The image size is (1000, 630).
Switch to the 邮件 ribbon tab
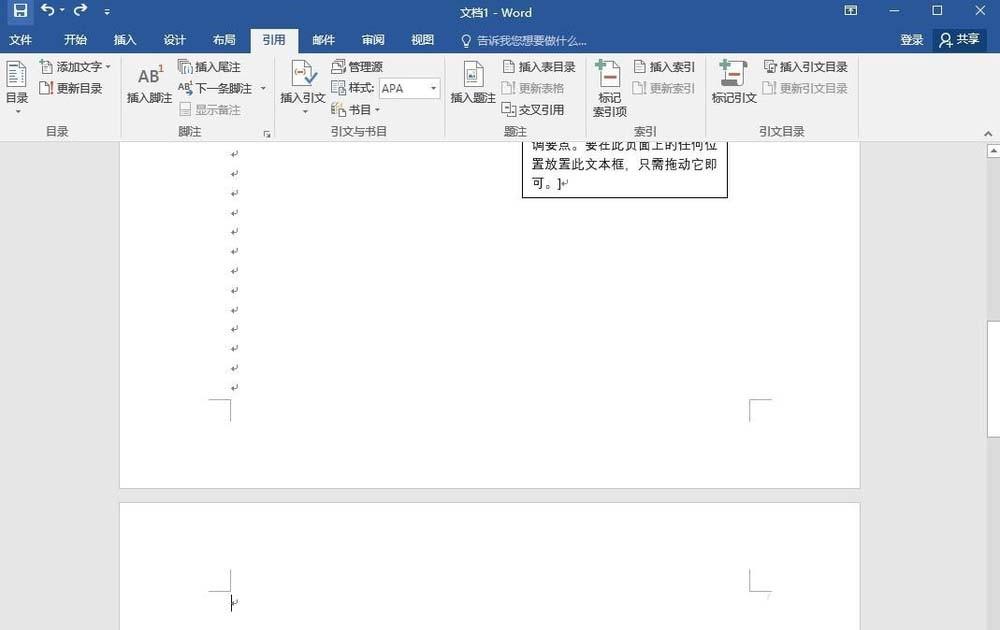[x=323, y=40]
